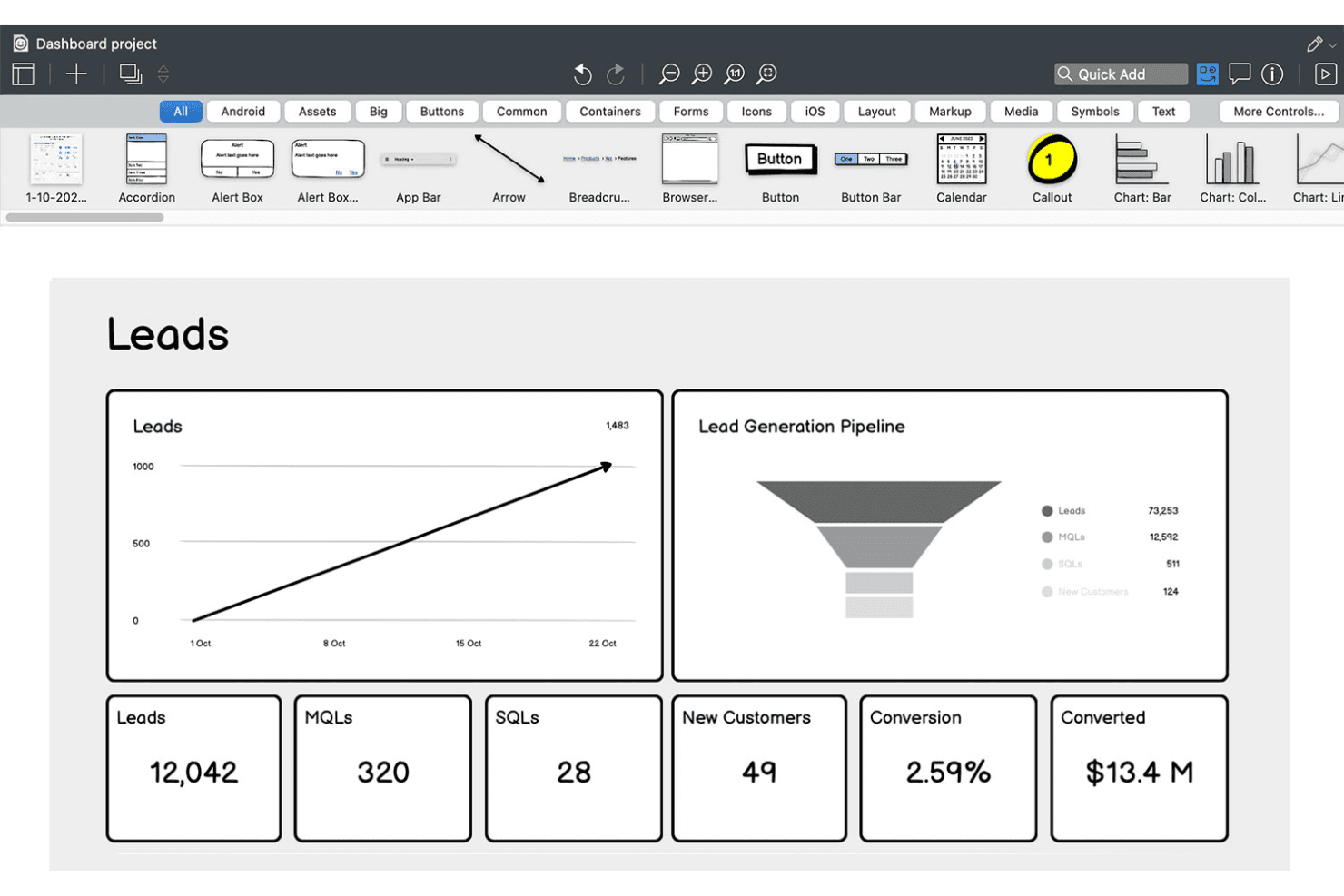Select the All controls category

click(181, 112)
